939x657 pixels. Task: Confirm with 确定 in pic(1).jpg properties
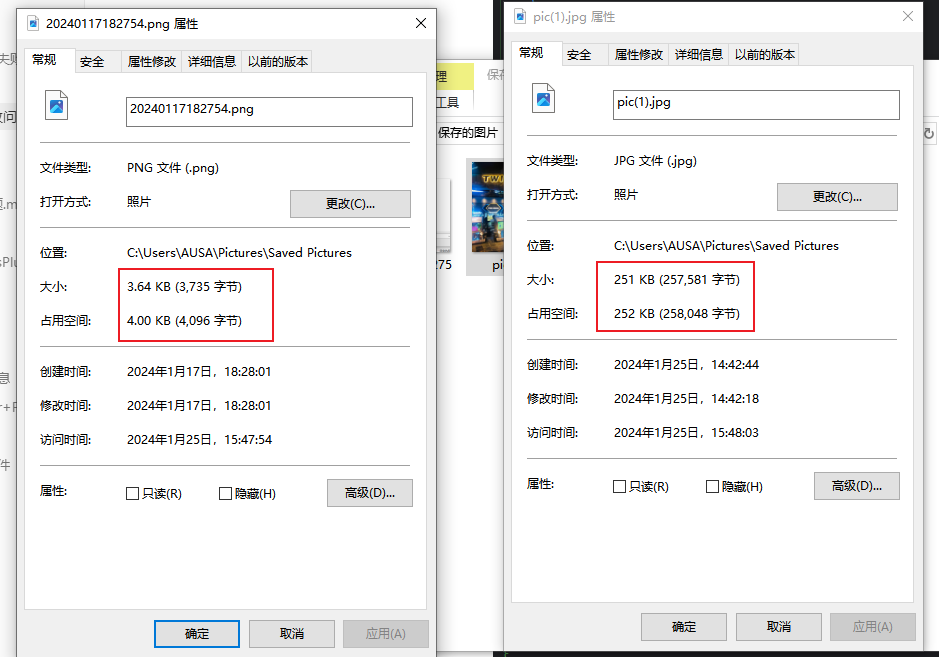click(684, 627)
